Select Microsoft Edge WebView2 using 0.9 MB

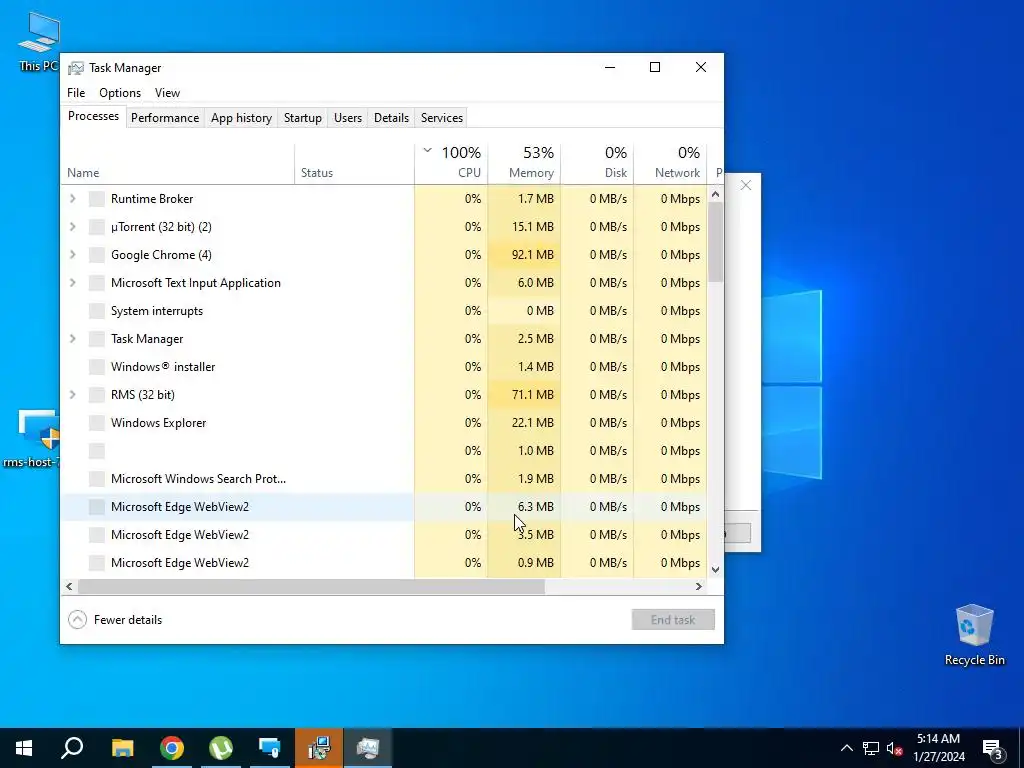[x=384, y=562]
